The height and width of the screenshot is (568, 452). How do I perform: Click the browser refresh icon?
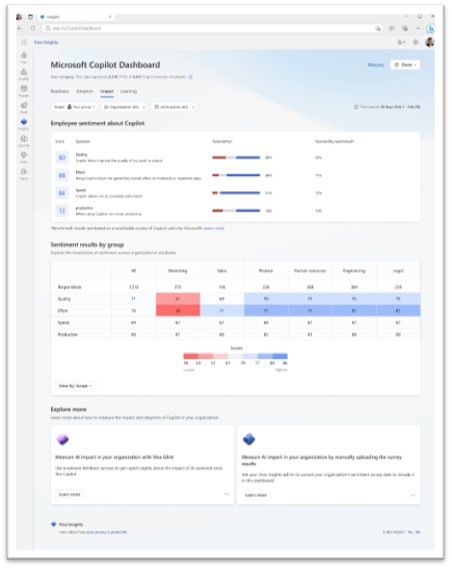click(x=33, y=28)
